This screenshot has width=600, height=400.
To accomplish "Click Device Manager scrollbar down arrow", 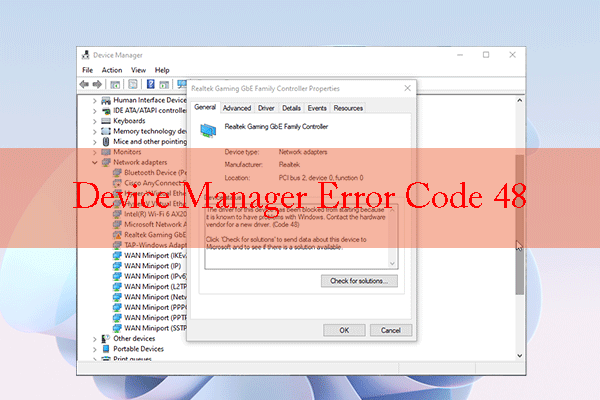I will tap(519, 355).
